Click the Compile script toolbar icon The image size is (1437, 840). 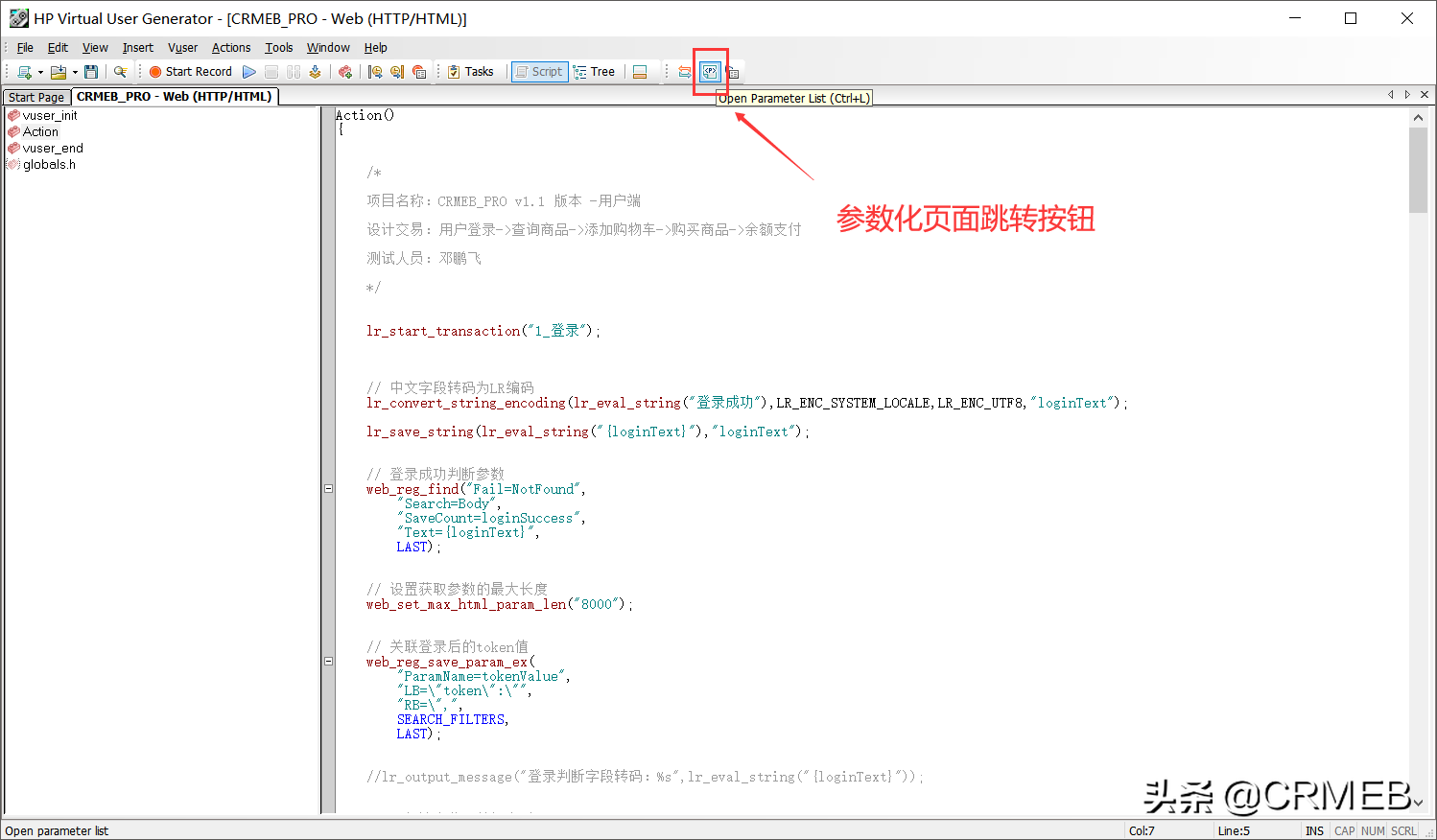point(315,72)
